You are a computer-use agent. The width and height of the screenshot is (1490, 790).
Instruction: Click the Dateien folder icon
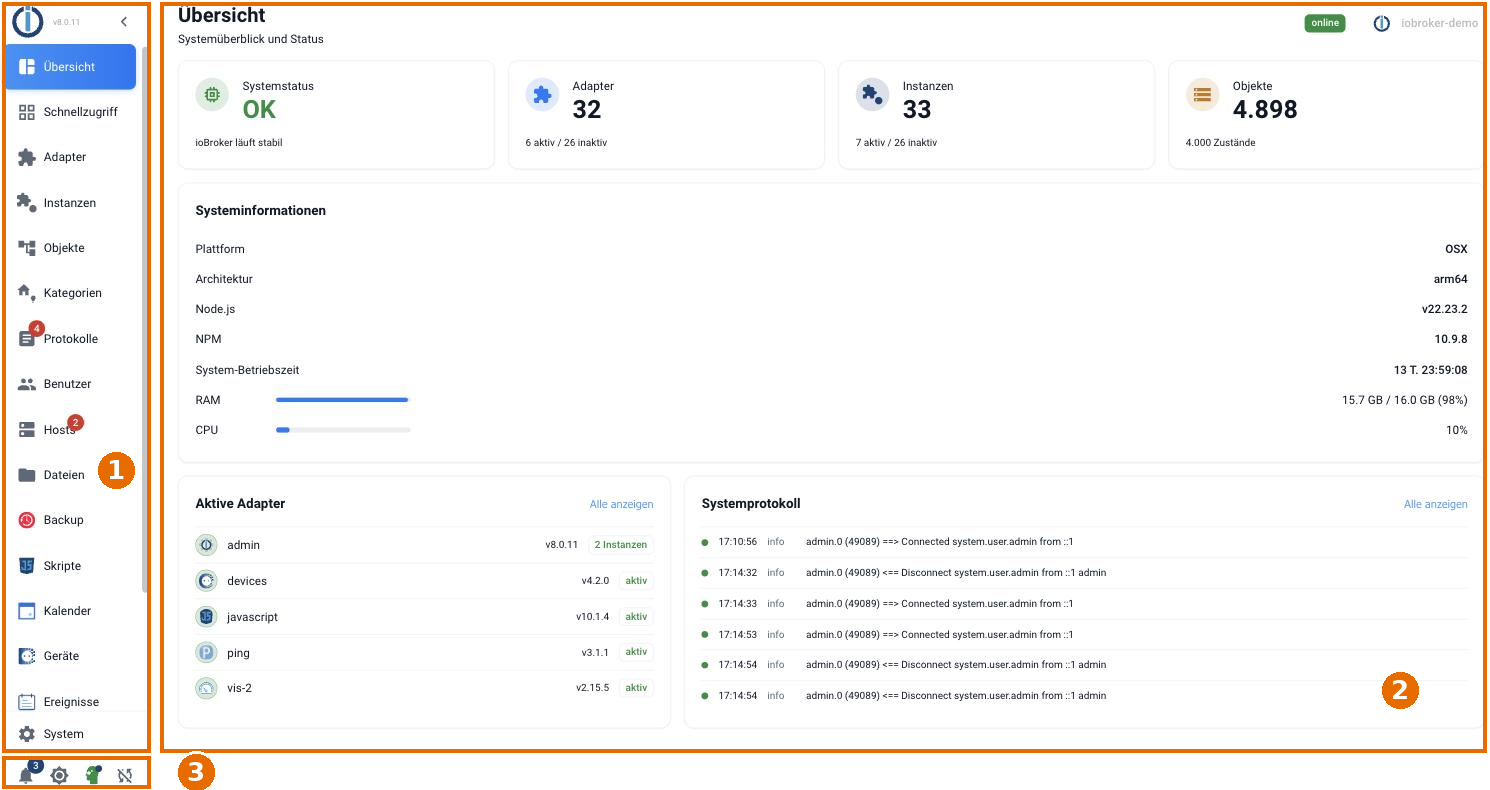27,475
